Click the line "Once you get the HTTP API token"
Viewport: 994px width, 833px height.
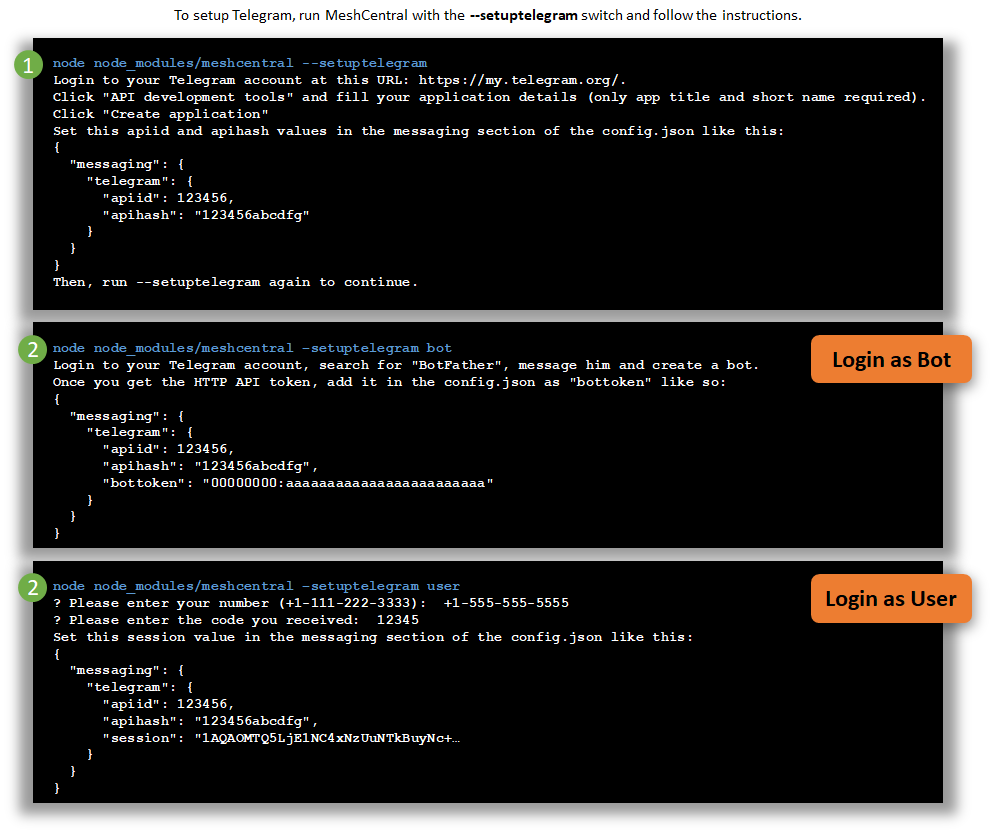[389, 382]
